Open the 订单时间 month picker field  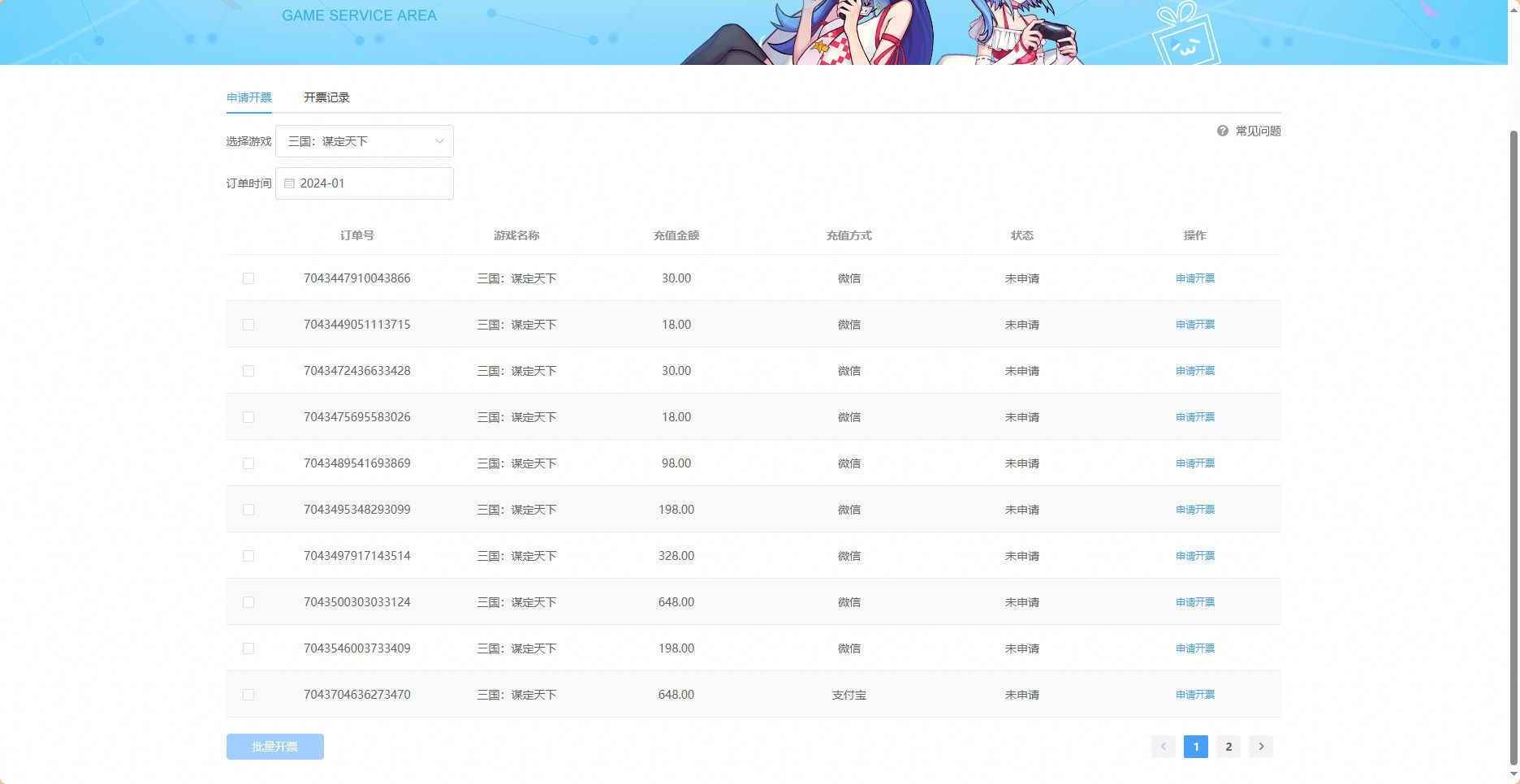tap(365, 183)
